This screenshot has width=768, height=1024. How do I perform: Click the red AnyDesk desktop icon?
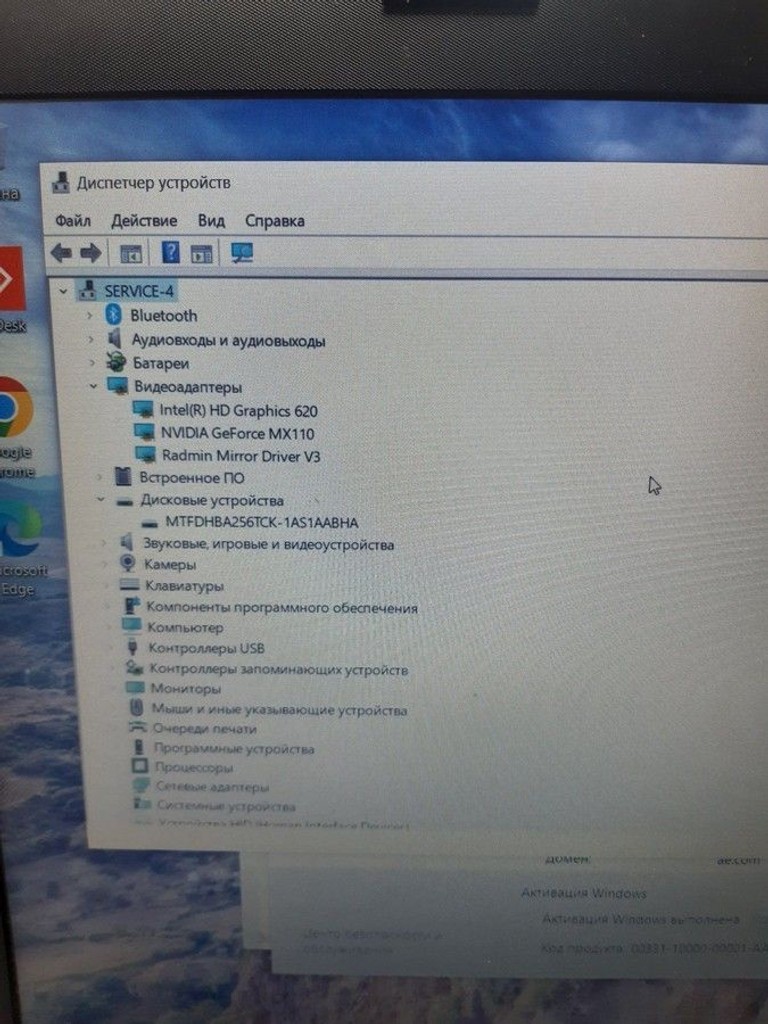12,278
